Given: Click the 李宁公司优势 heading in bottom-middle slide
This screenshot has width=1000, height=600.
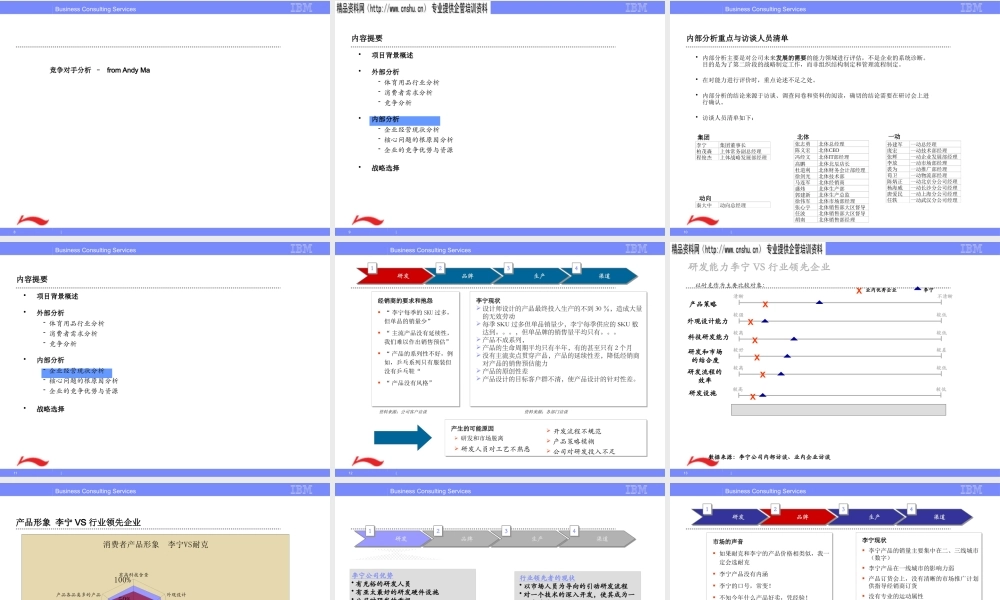Looking at the screenshot, I should [x=372, y=576].
